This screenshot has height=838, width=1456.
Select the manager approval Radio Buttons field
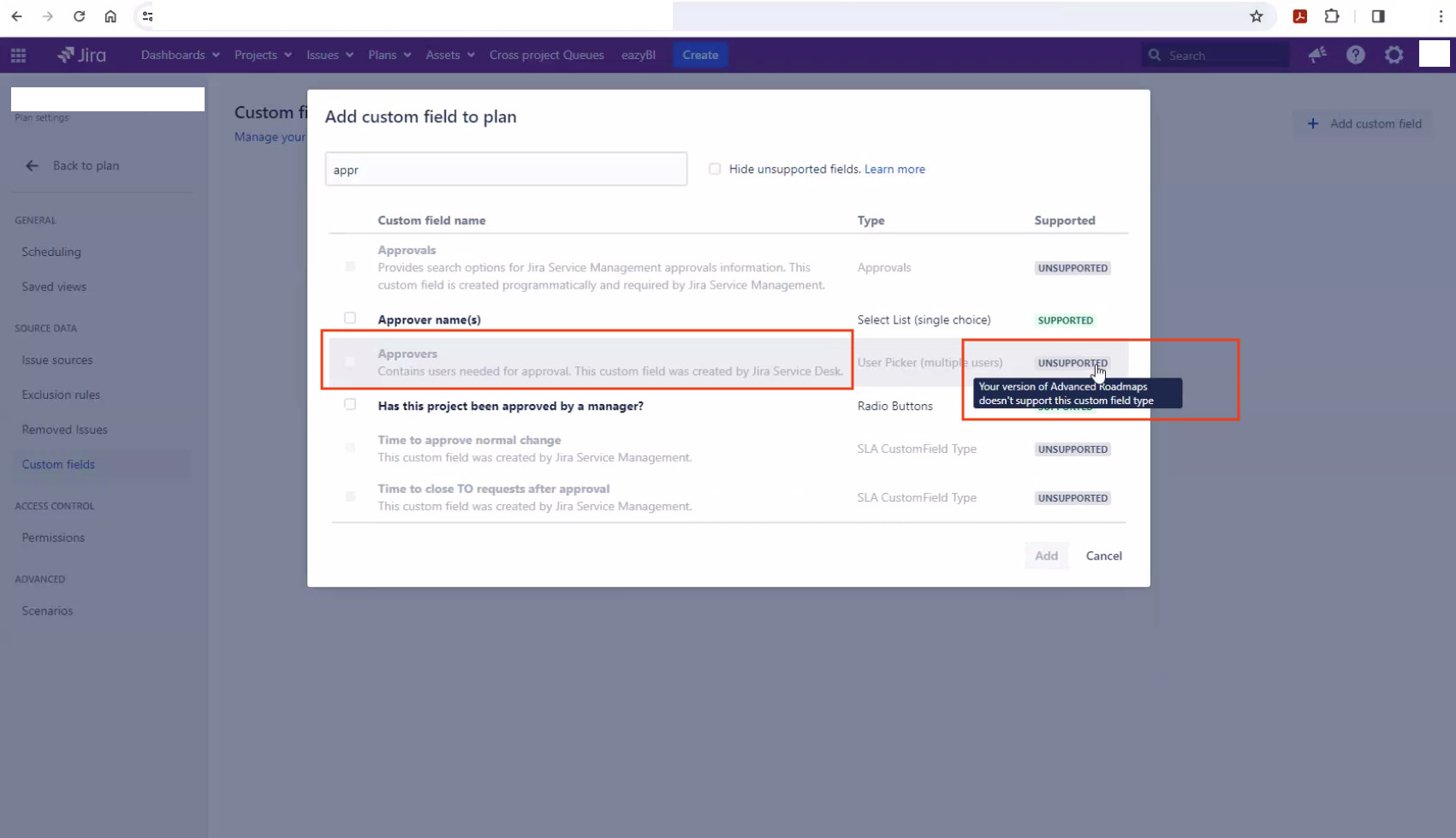click(350, 404)
